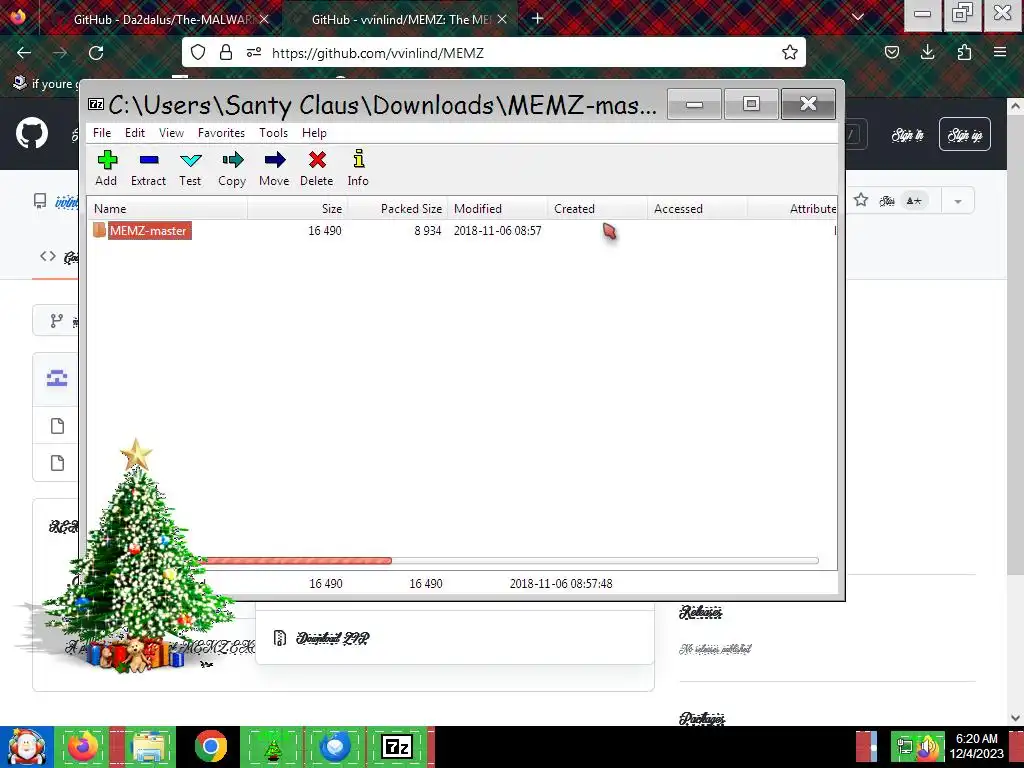Sort by the Modified column header
Screen dimensions: 1024x768
click(x=498, y=209)
